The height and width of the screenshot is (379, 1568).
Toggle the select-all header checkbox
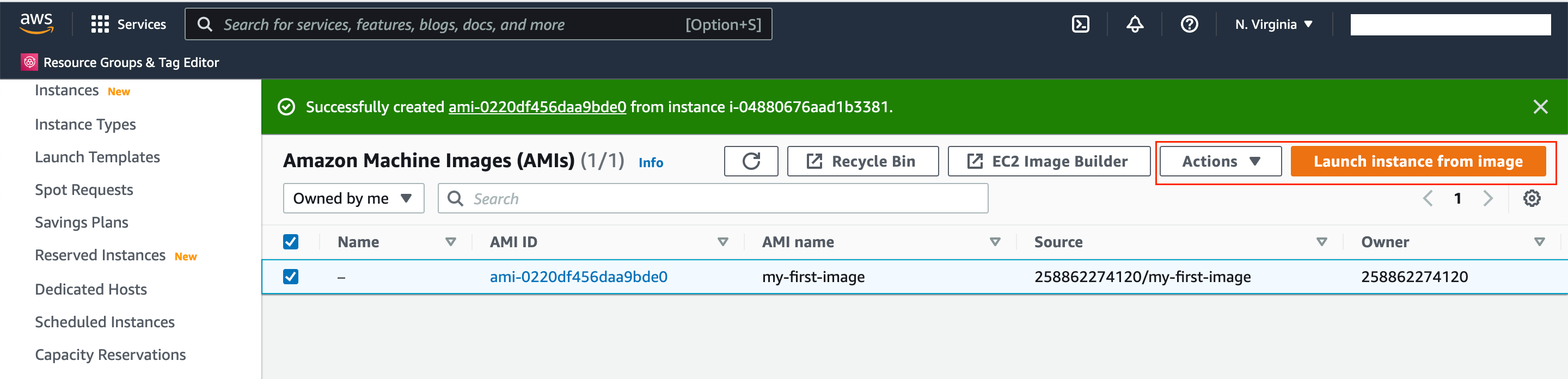291,242
